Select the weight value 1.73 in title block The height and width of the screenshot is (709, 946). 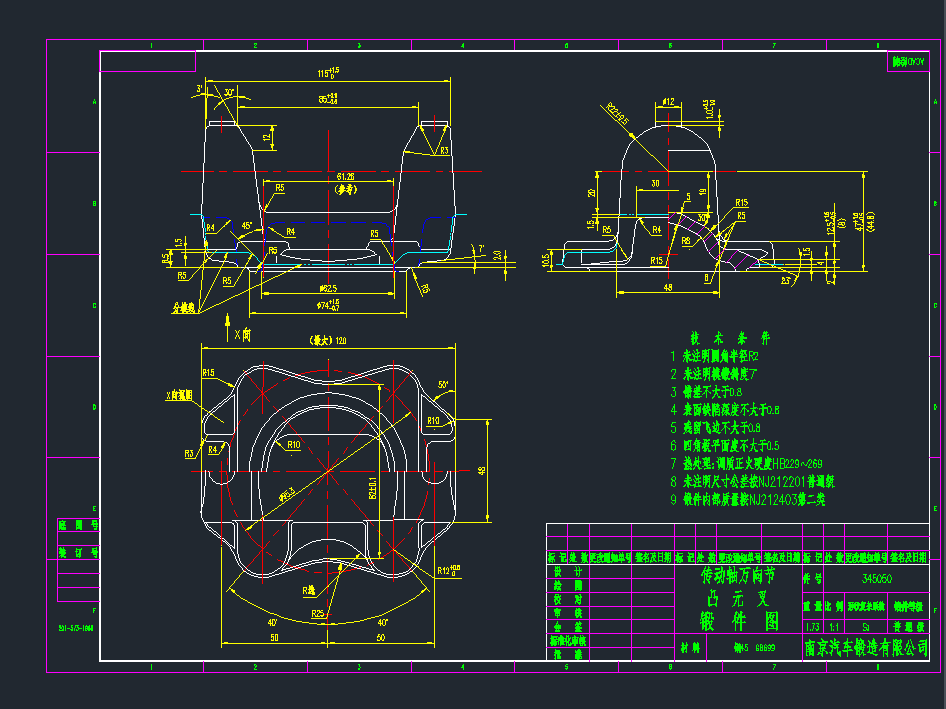click(812, 627)
